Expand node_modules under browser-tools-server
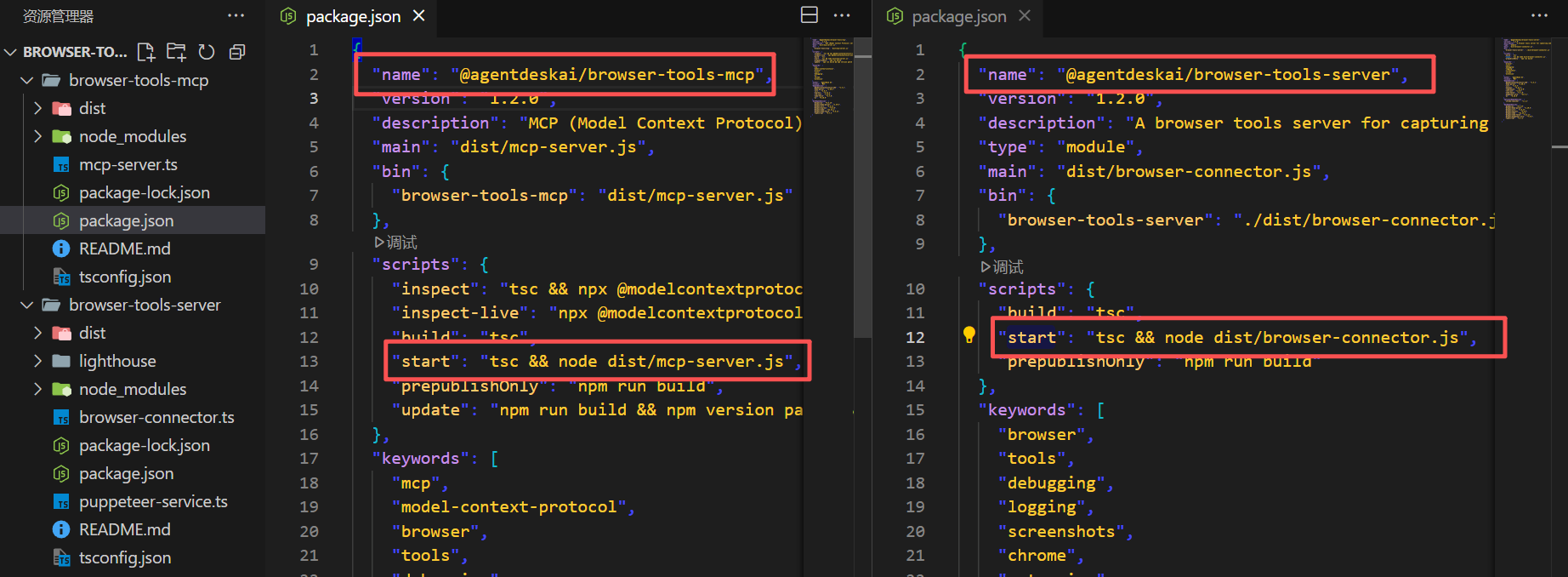 point(37,389)
